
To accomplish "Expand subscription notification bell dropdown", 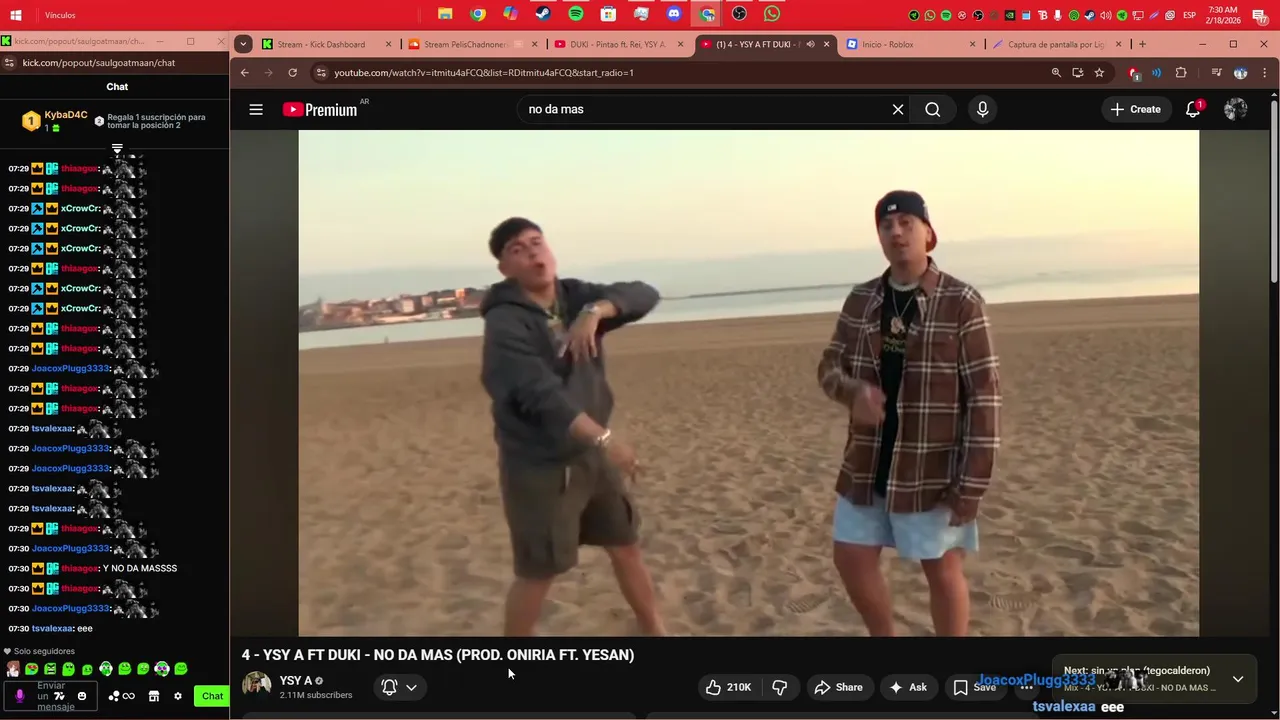I will (x=399, y=687).
